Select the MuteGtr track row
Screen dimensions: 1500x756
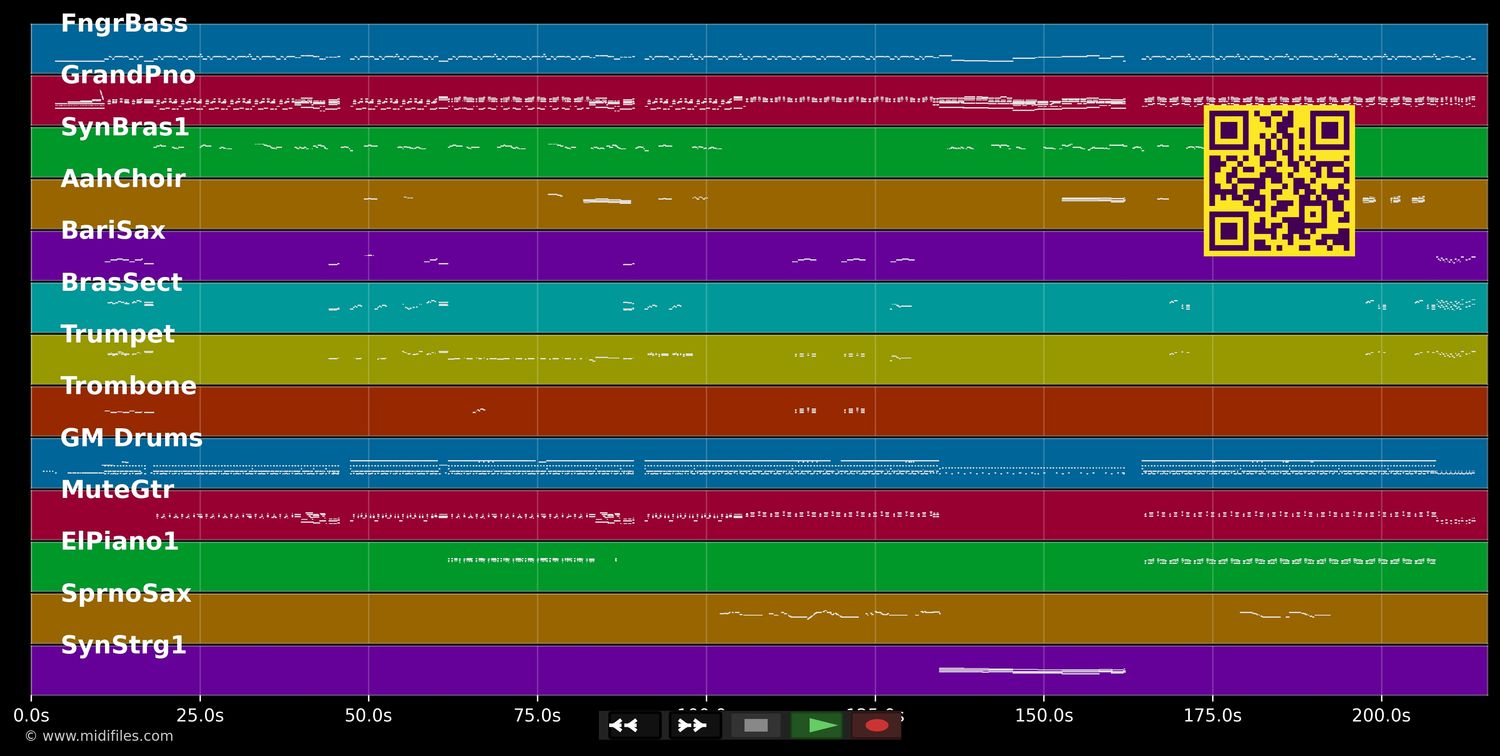(x=118, y=489)
